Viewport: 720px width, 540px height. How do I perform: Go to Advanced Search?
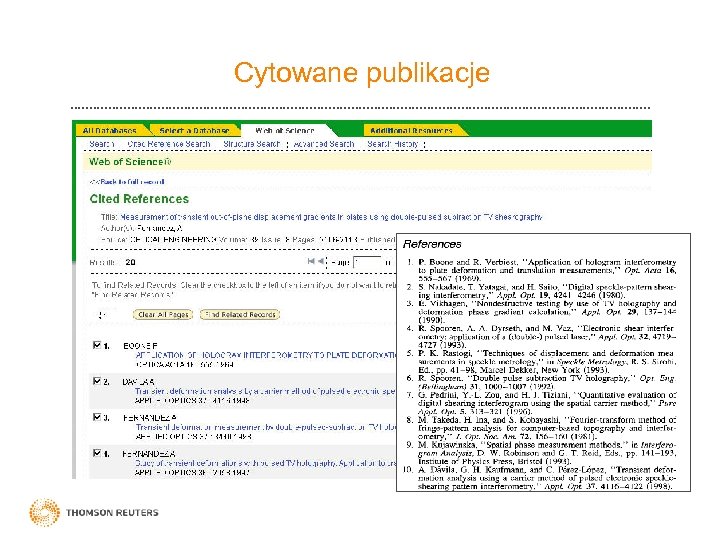coord(324,144)
